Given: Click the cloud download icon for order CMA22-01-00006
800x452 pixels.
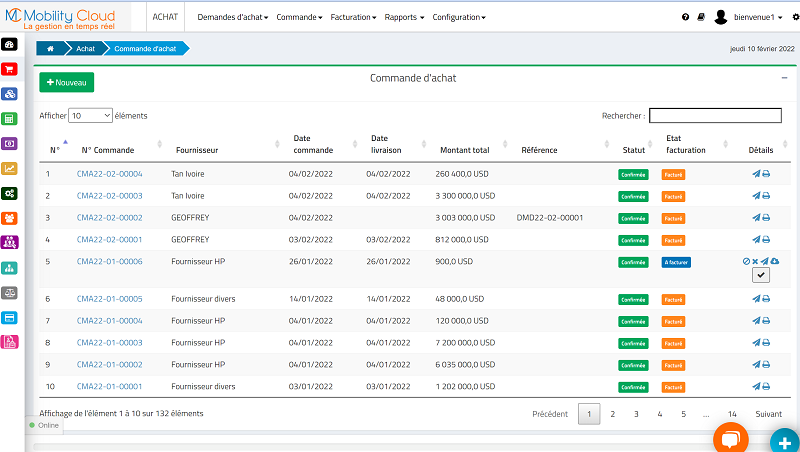Looking at the screenshot, I should click(x=775, y=261).
